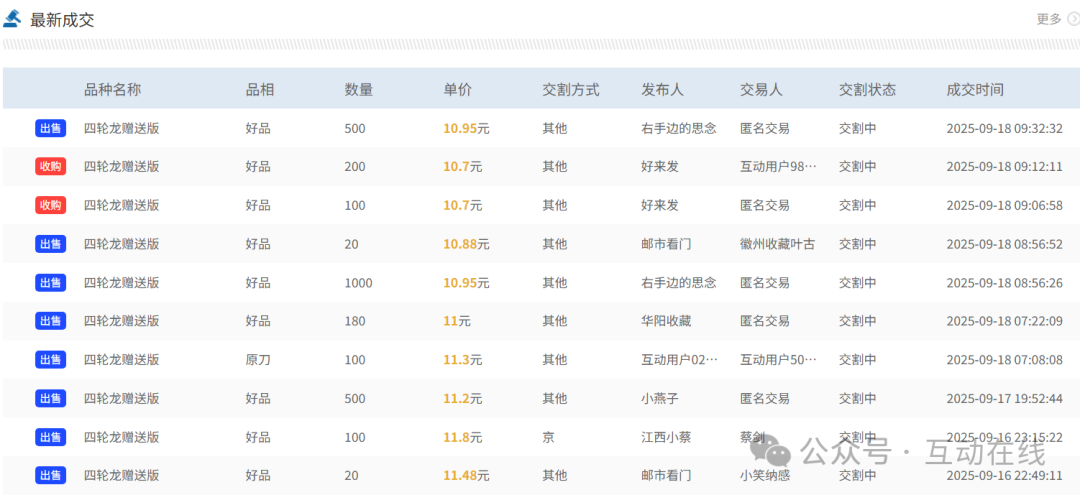This screenshot has height=495, width=1080.
Task: Click the gavel icon beside 最新成交
Action: [14, 20]
